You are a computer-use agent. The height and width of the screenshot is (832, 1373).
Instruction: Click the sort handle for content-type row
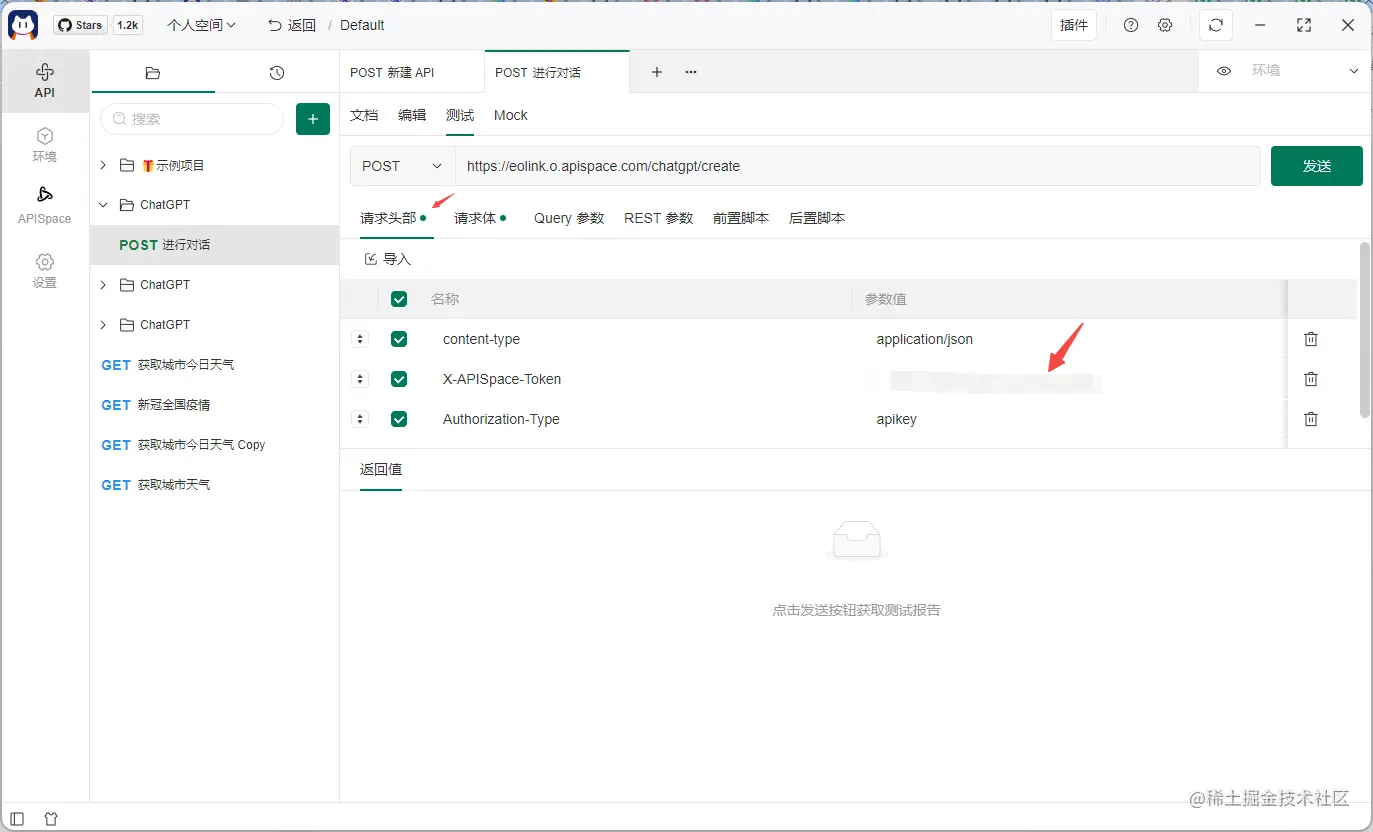point(361,339)
